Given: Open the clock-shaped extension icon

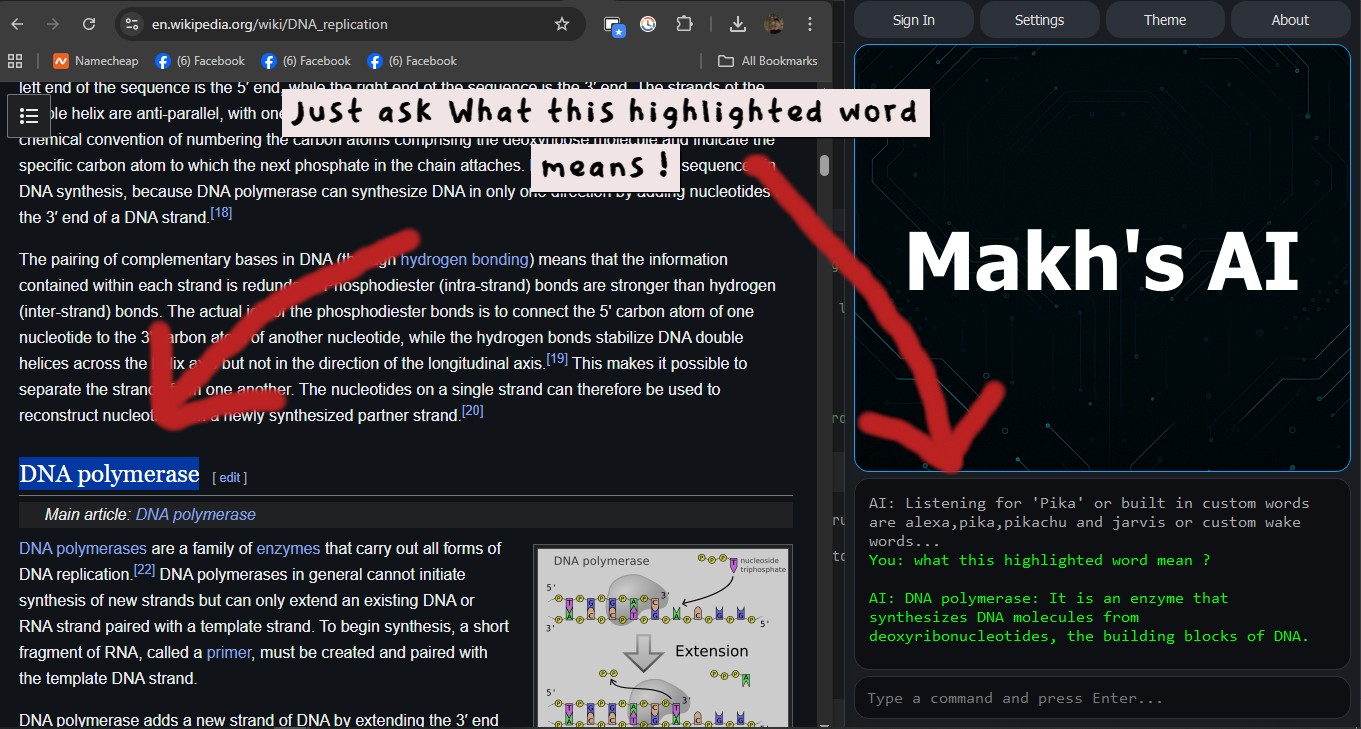Looking at the screenshot, I should [648, 24].
